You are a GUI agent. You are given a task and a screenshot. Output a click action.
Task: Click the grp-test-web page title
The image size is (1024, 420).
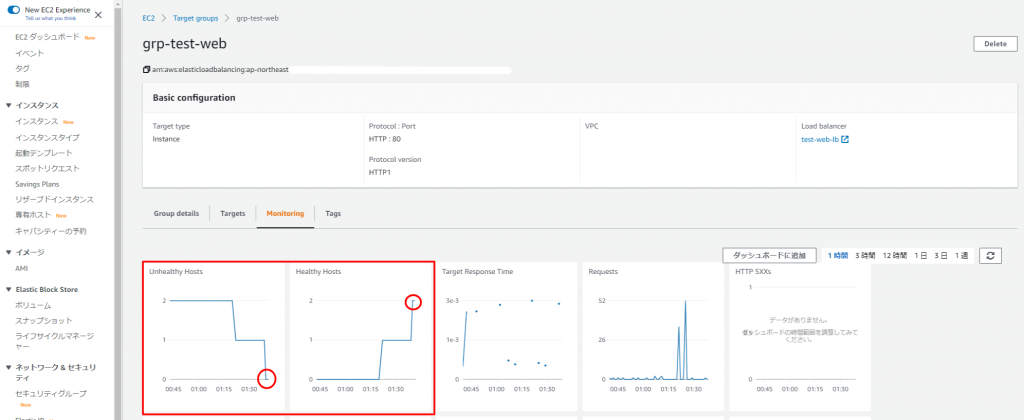(185, 44)
